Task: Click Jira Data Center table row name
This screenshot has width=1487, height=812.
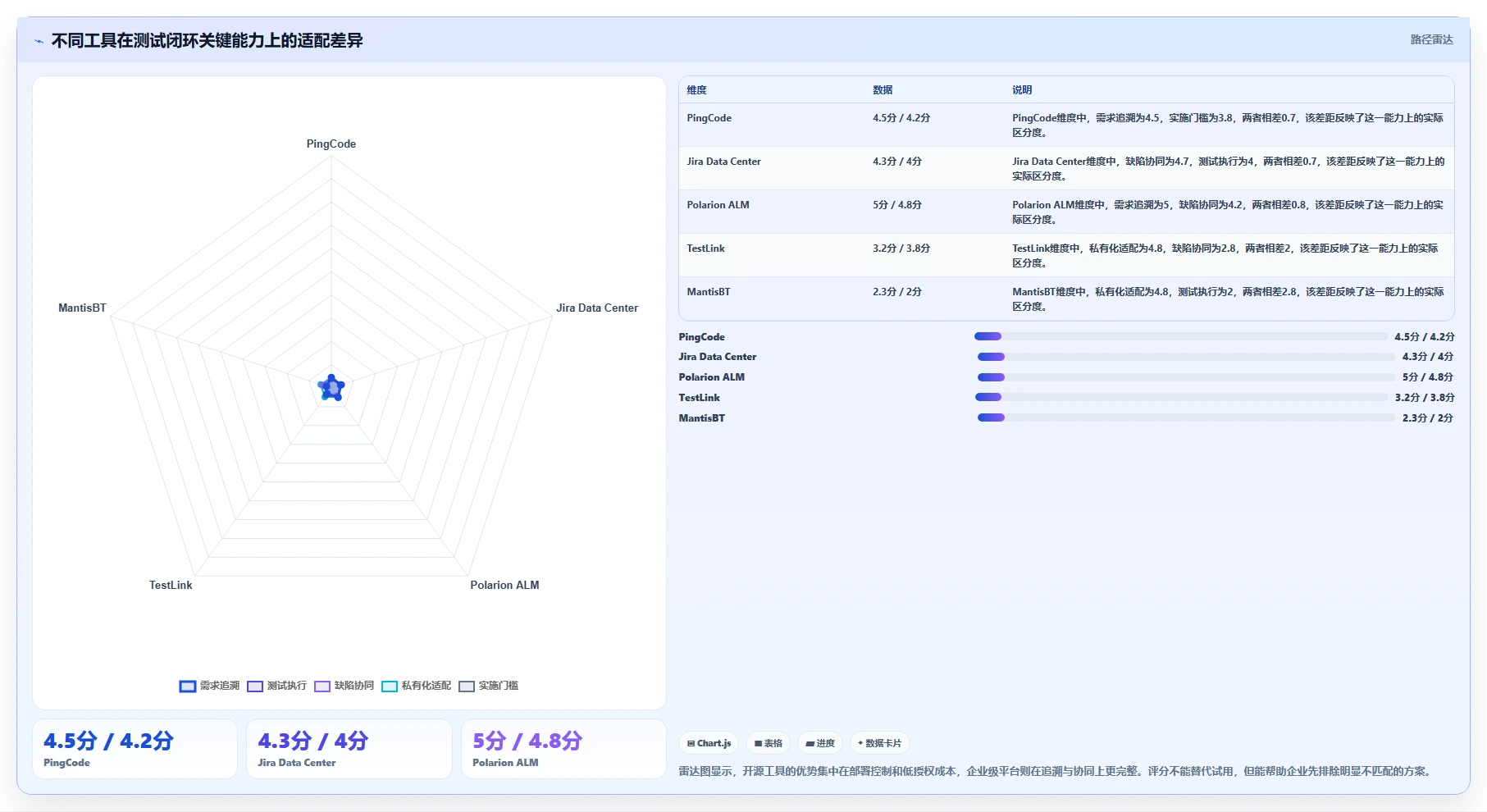Action: (x=723, y=162)
